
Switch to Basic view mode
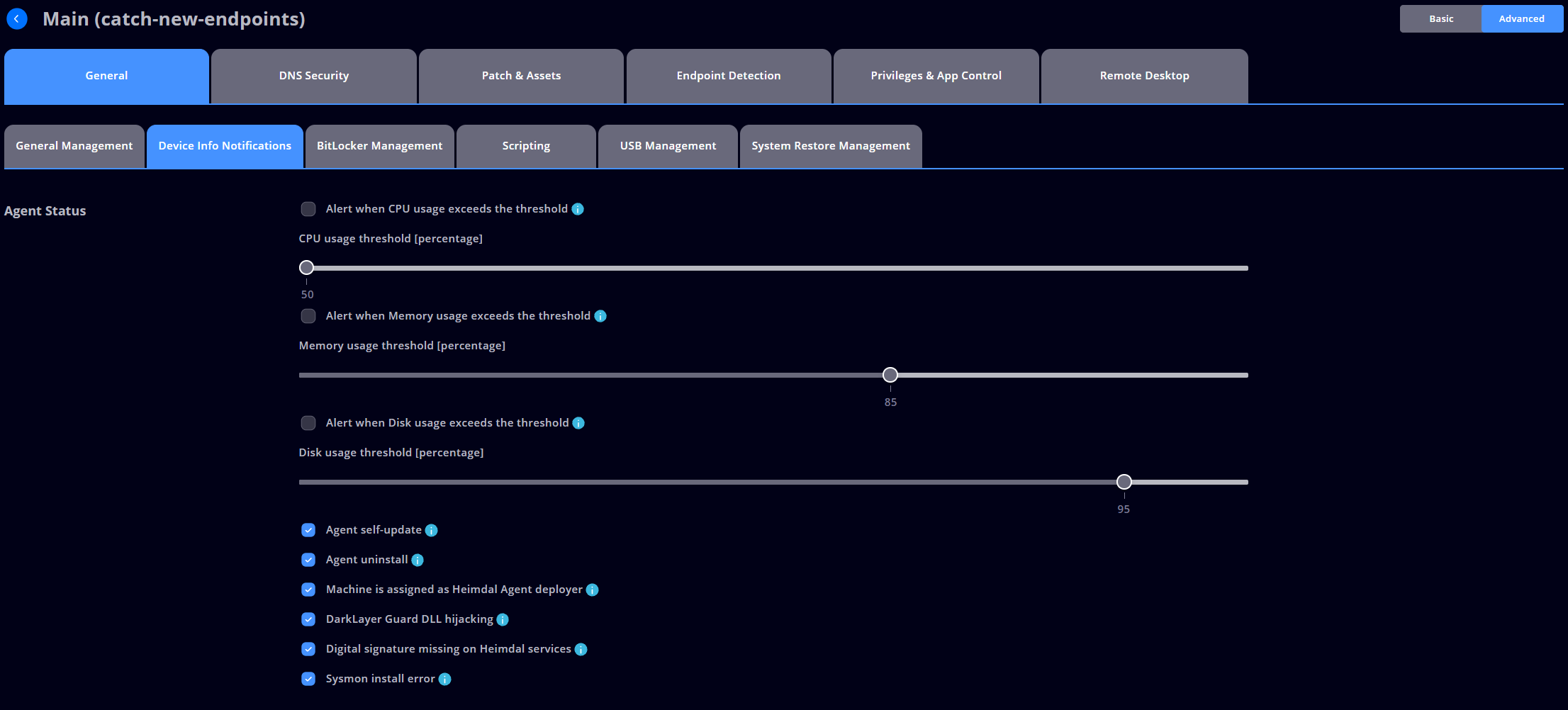pos(1440,19)
